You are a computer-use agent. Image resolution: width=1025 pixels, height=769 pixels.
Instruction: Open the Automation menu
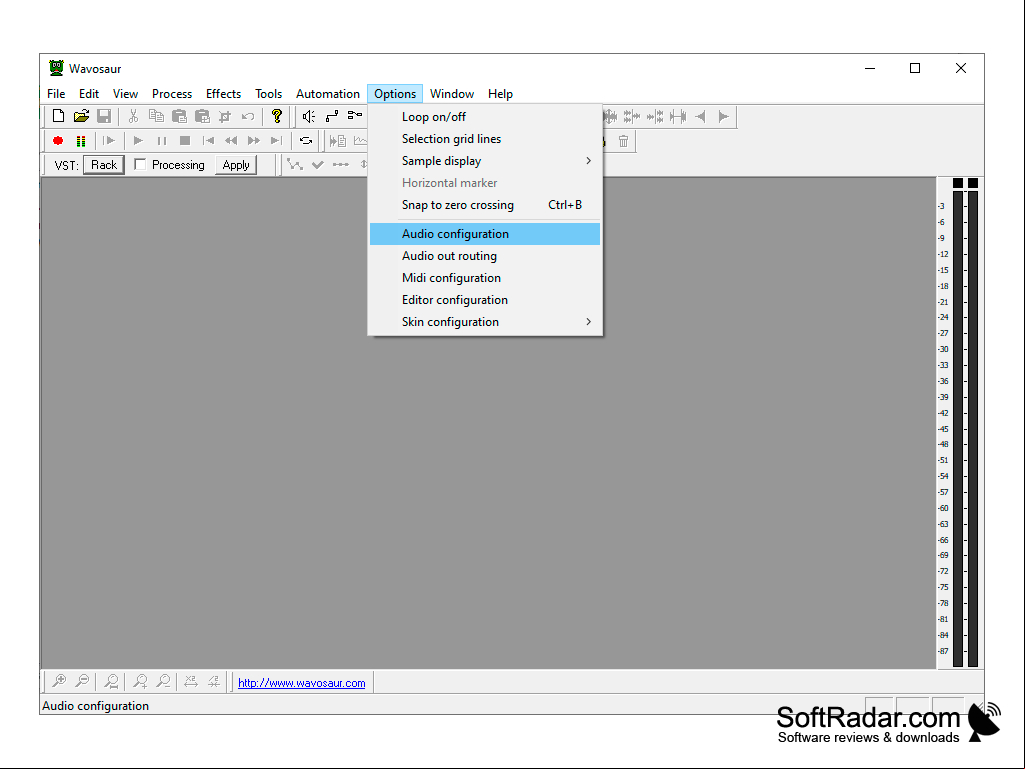[328, 94]
